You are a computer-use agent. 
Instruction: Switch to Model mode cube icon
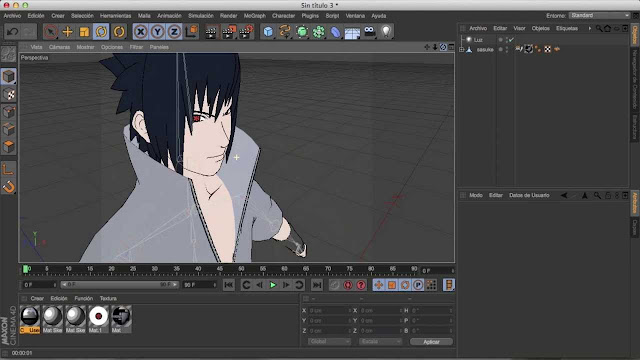pyautogui.click(x=9, y=76)
